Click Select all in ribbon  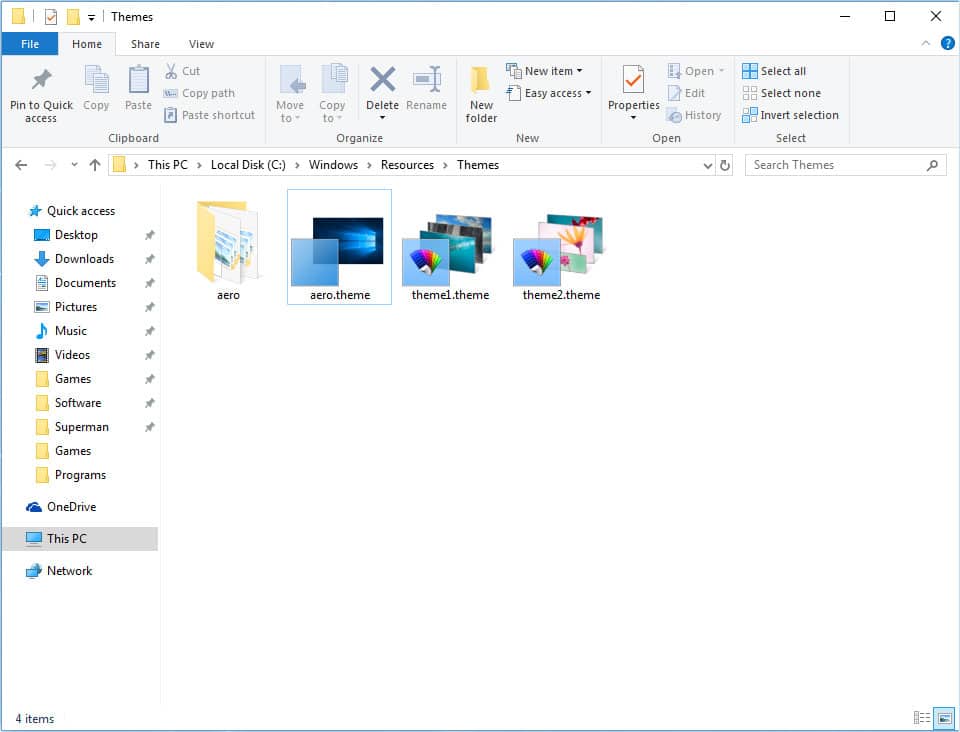(x=774, y=71)
